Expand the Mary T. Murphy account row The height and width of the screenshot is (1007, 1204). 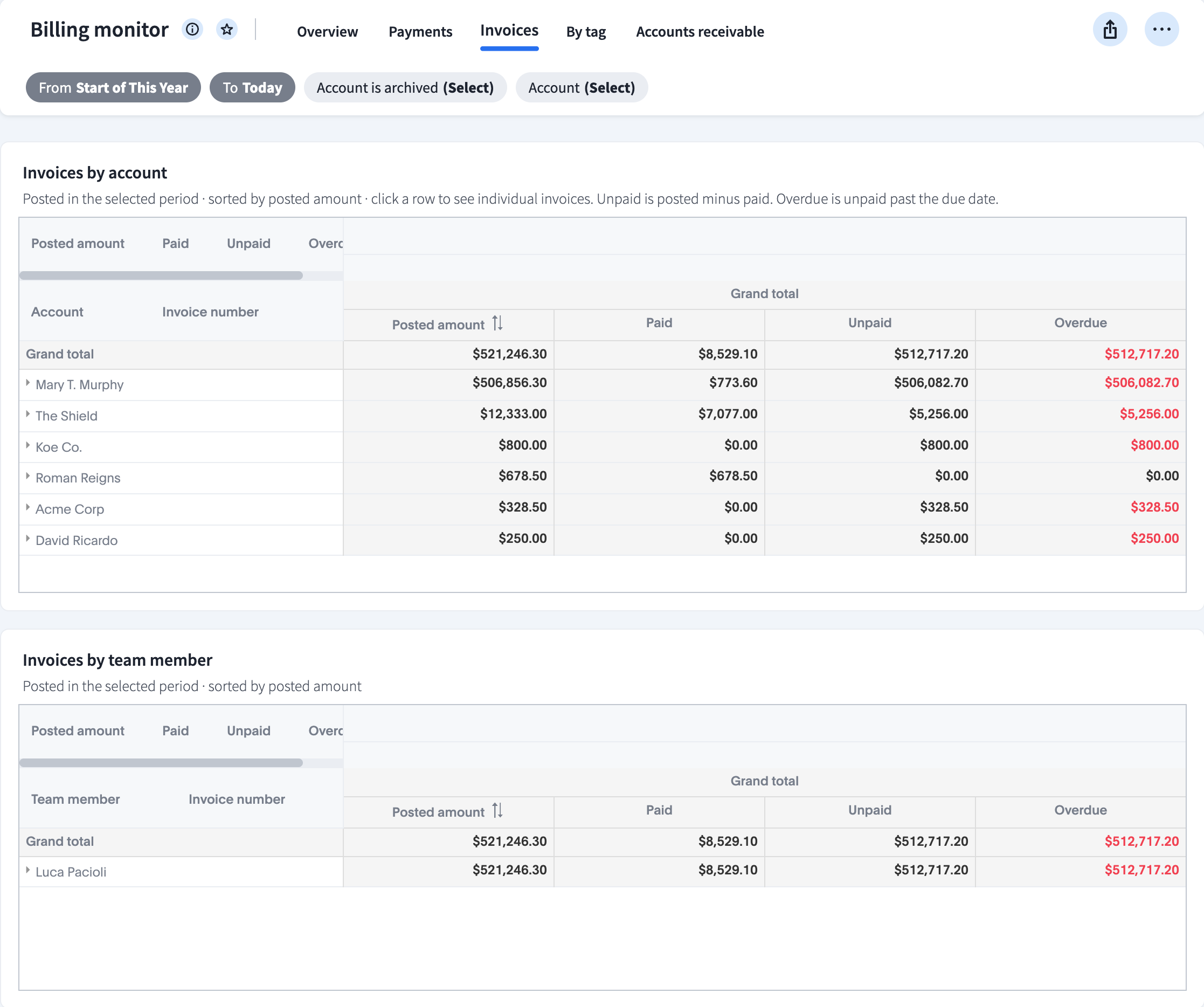point(27,383)
